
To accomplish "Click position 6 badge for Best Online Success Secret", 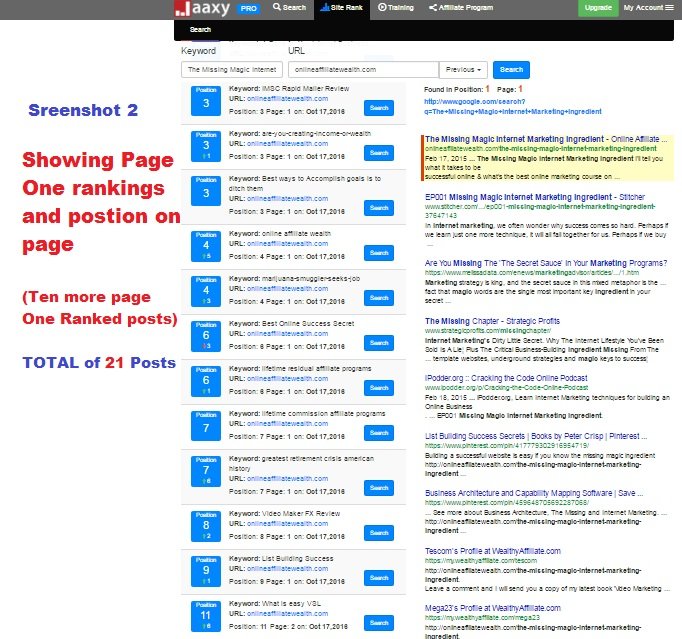I will (x=206, y=336).
